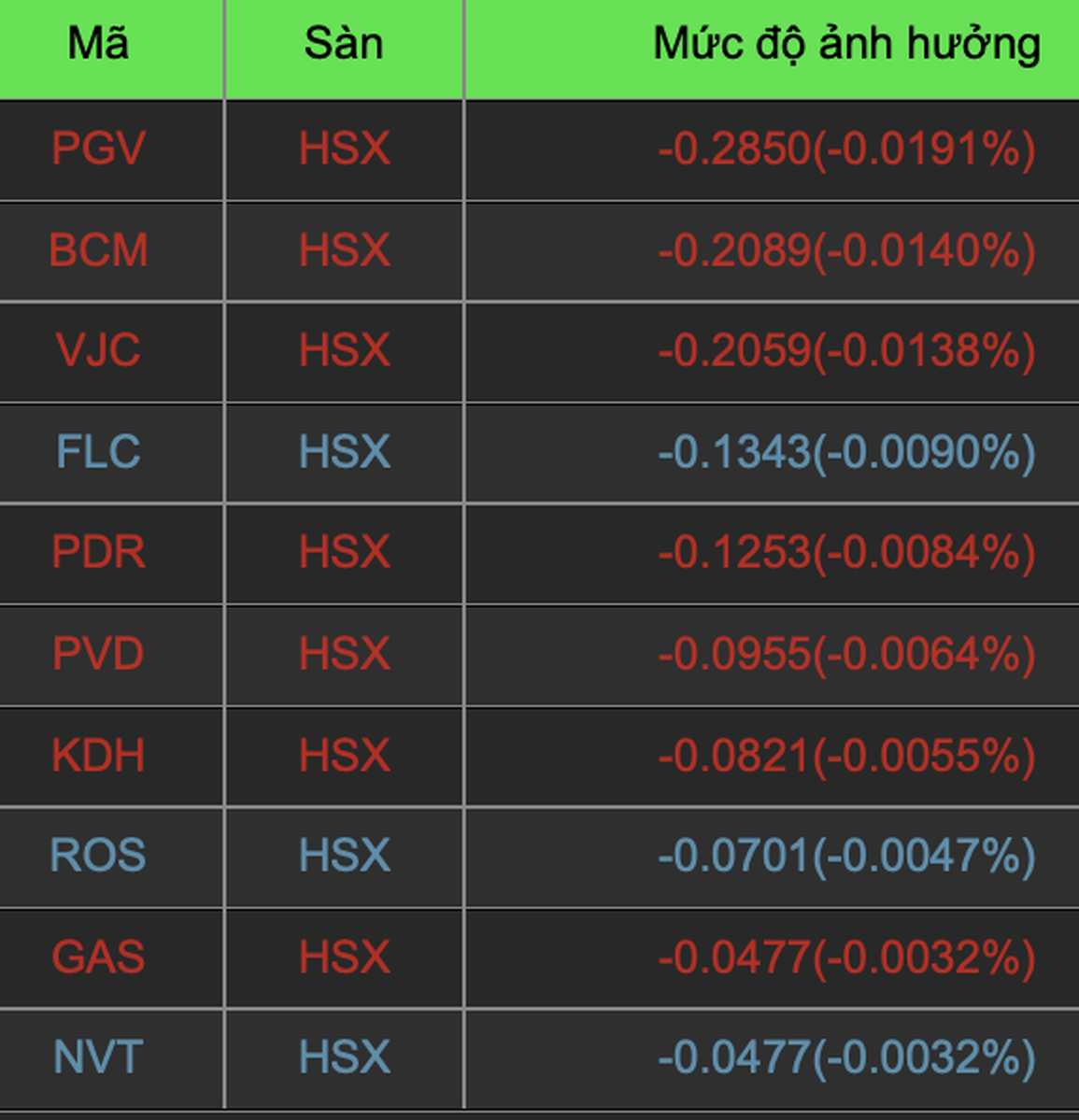Select the BCM stock code

point(98,250)
